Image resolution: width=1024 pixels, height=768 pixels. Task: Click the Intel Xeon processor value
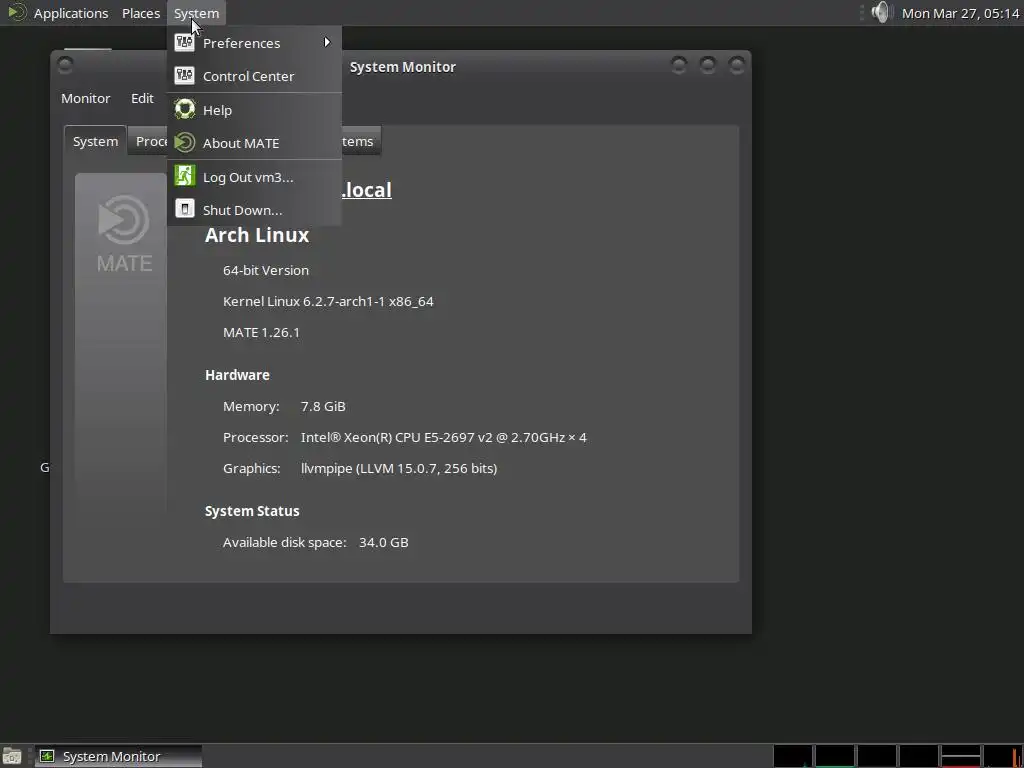[443, 437]
